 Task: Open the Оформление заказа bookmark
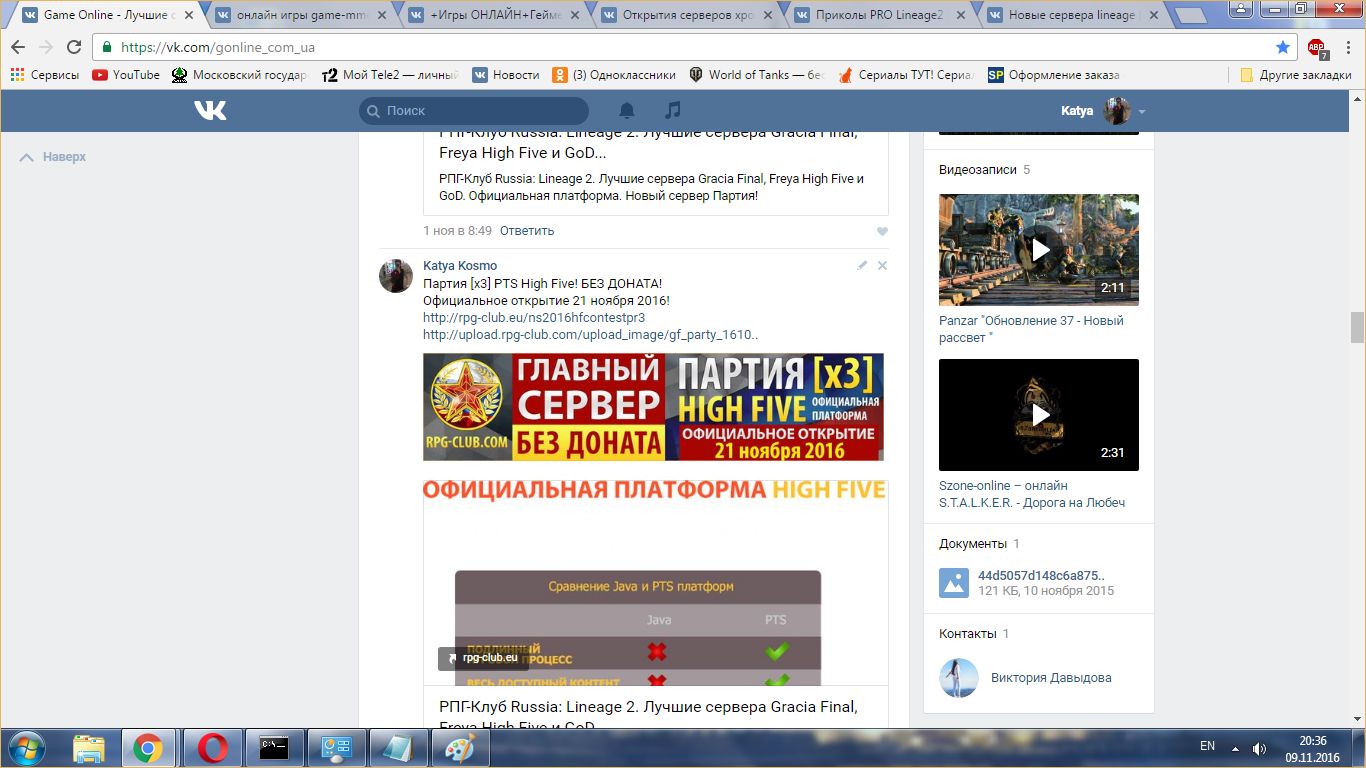pos(1054,75)
